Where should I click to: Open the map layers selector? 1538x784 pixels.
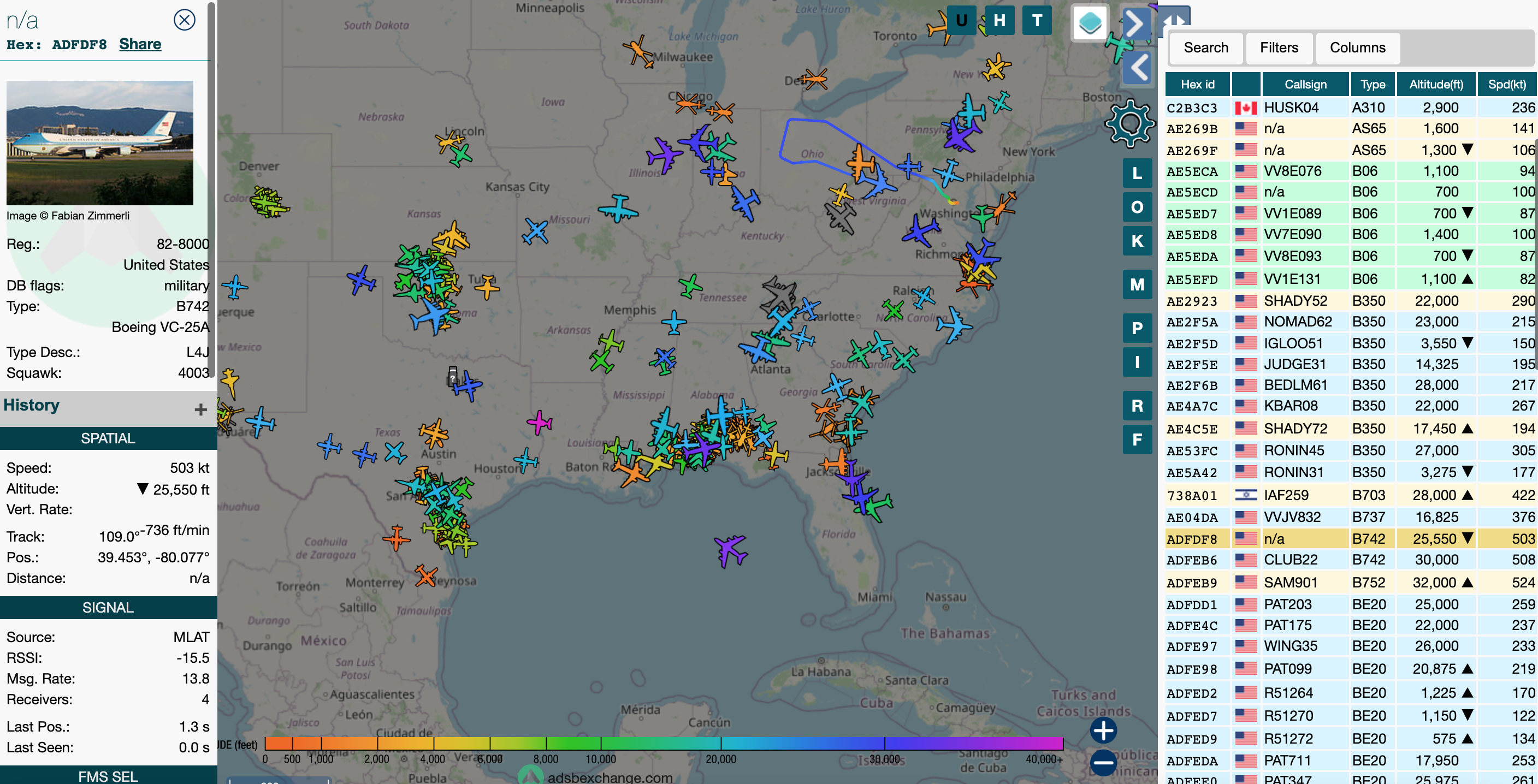tap(1090, 23)
